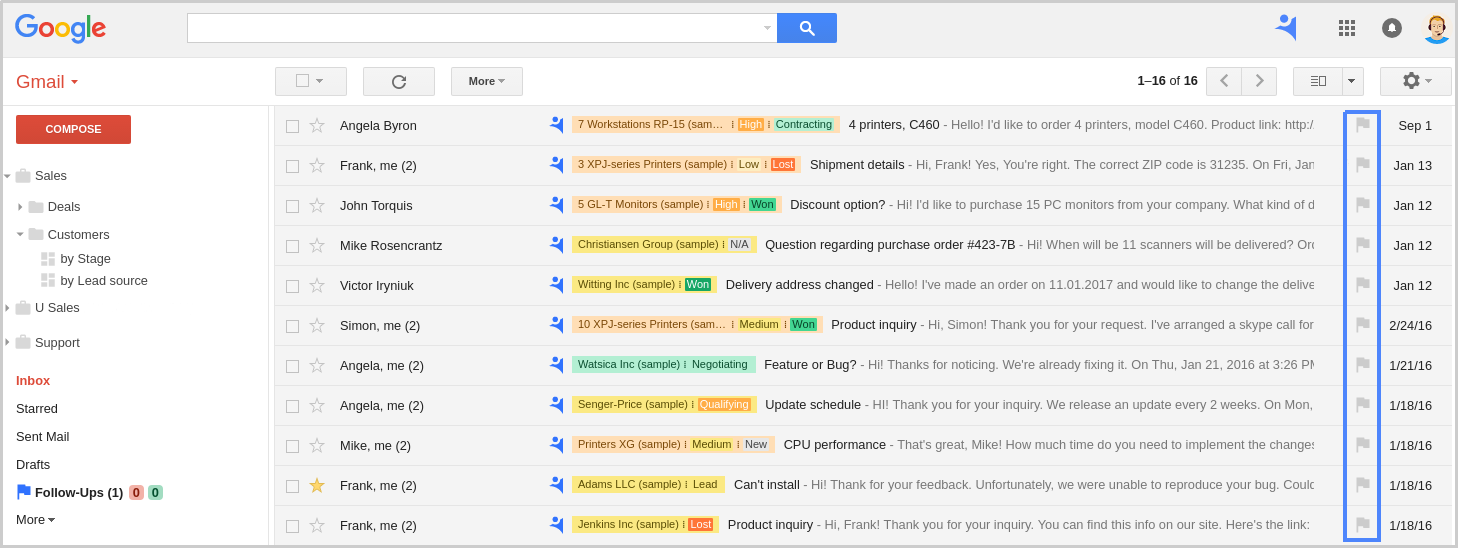The image size is (1458, 548).
Task: Open the Gmail dropdown menu
Action: pyautogui.click(x=47, y=82)
